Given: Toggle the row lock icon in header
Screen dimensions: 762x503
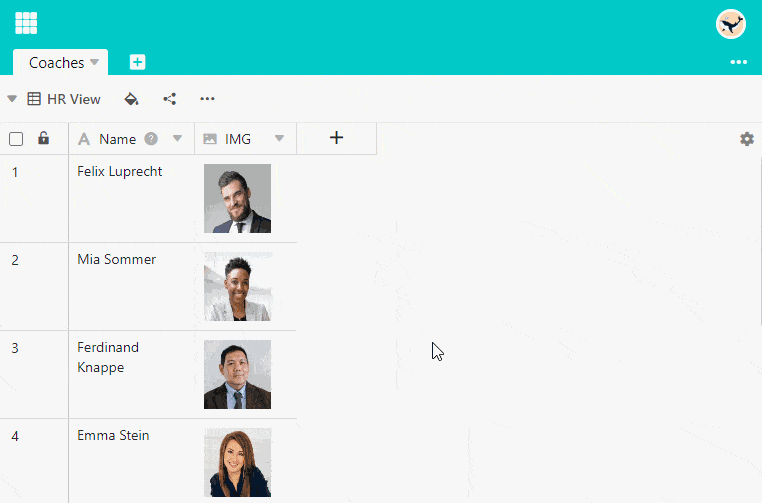Looking at the screenshot, I should coord(43,139).
